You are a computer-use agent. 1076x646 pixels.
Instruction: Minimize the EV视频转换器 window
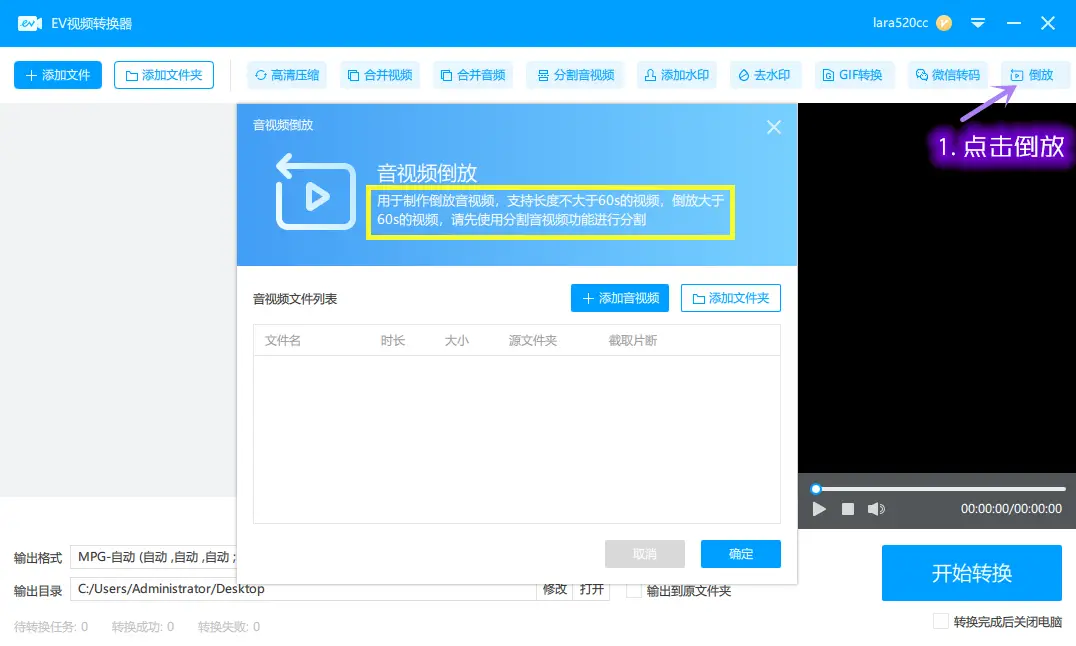(x=1014, y=23)
